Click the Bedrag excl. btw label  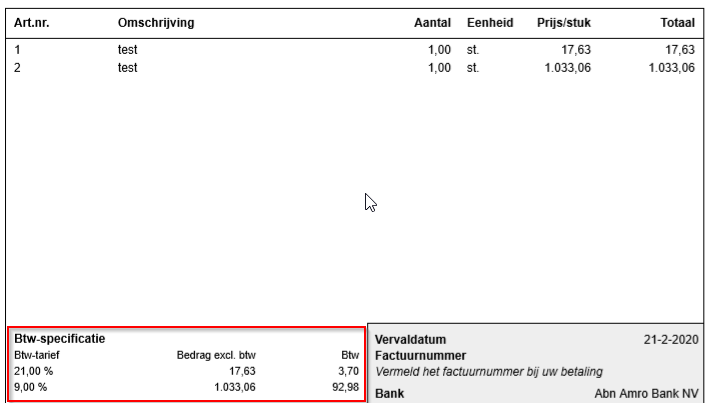tap(216, 355)
